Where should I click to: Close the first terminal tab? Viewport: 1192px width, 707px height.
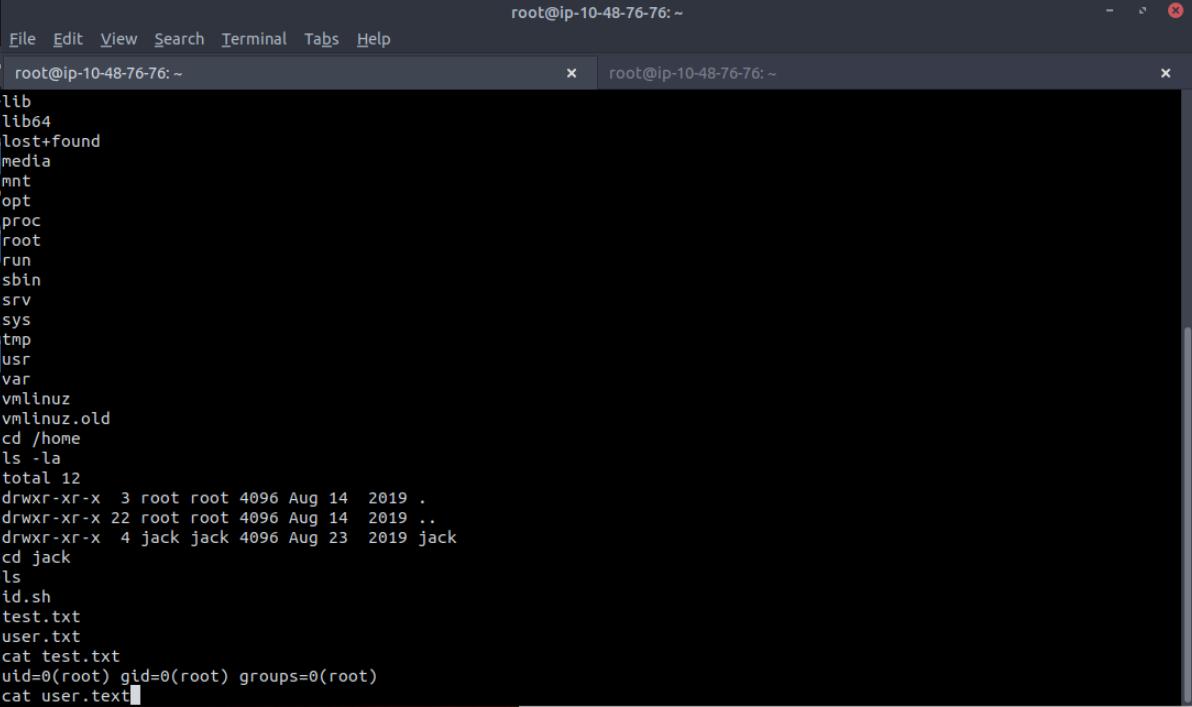(572, 73)
